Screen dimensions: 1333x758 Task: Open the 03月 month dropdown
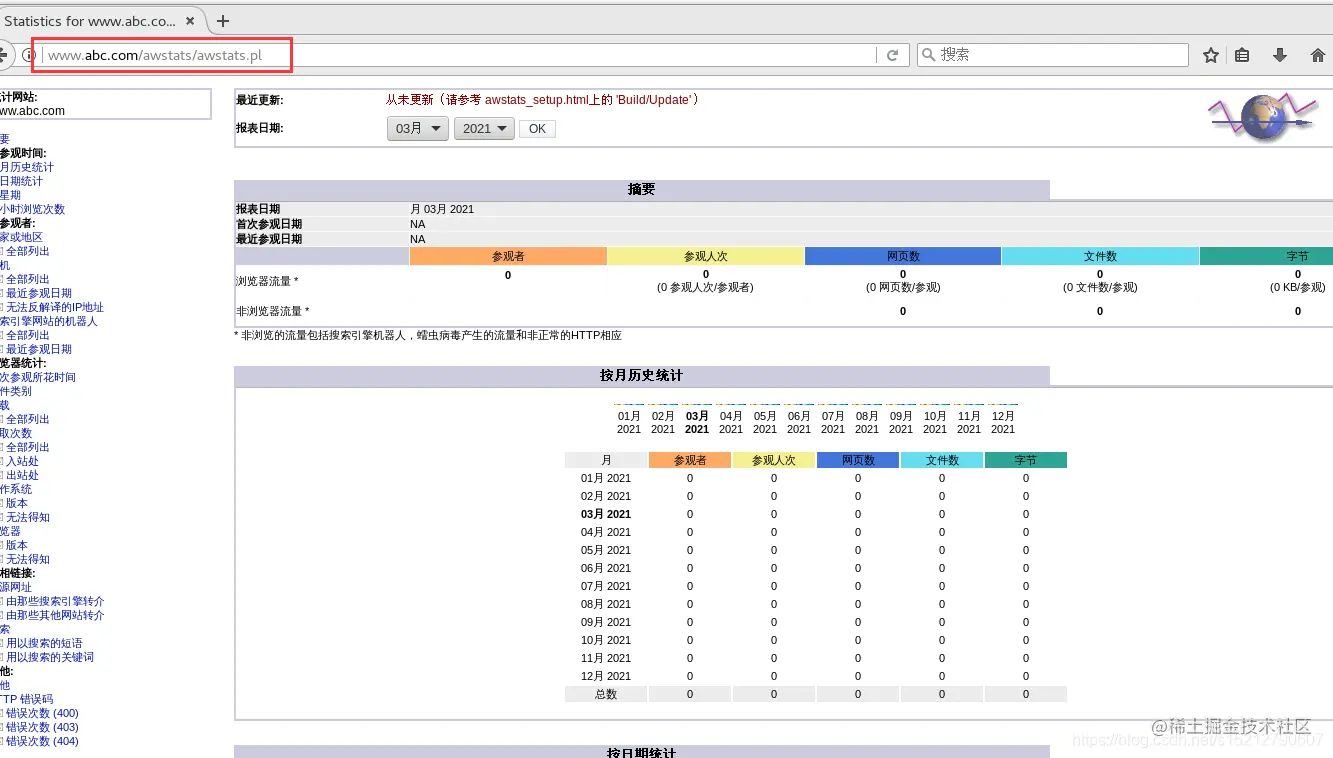tap(418, 129)
